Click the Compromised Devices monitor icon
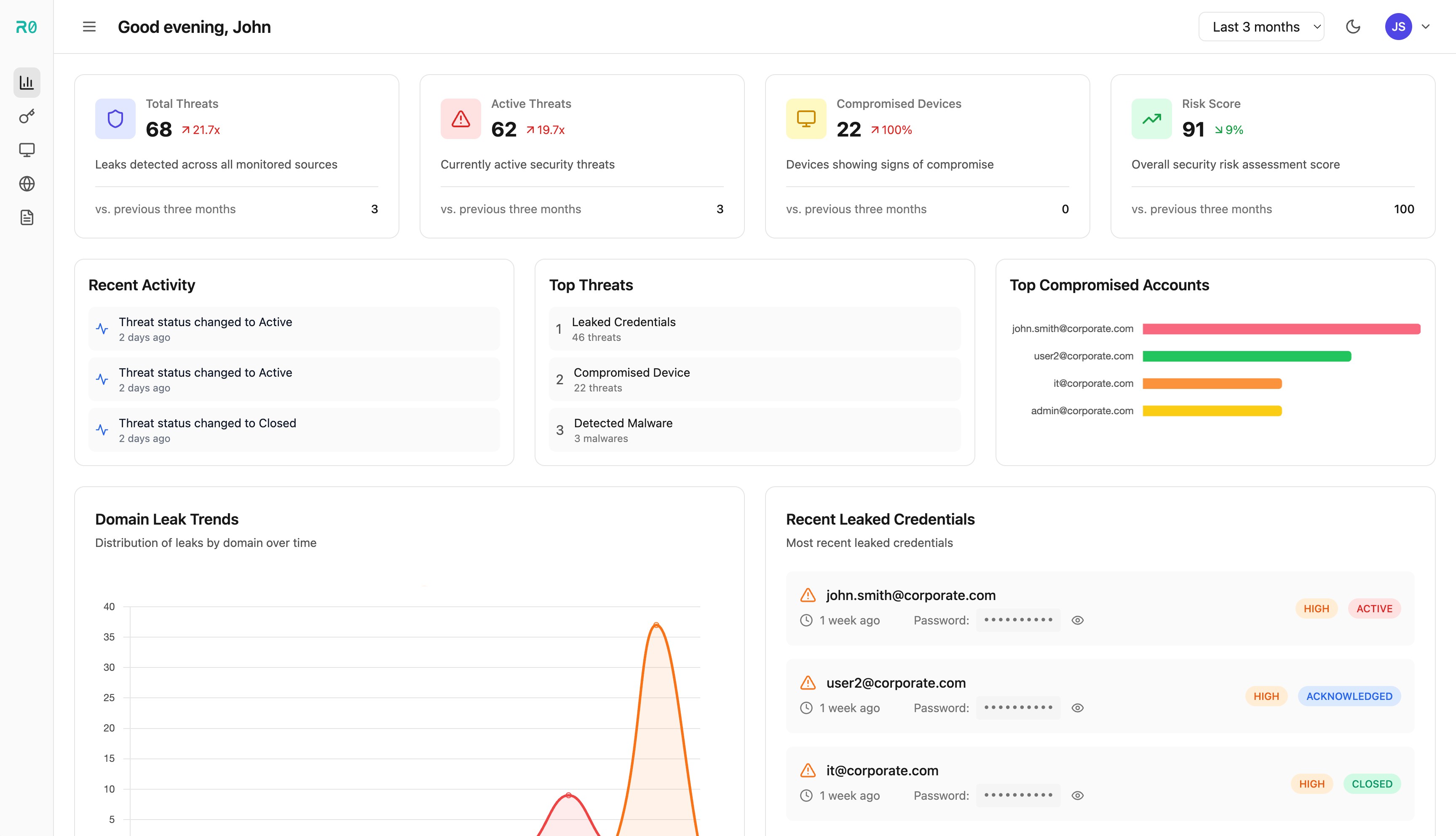1456x836 pixels. (806, 119)
